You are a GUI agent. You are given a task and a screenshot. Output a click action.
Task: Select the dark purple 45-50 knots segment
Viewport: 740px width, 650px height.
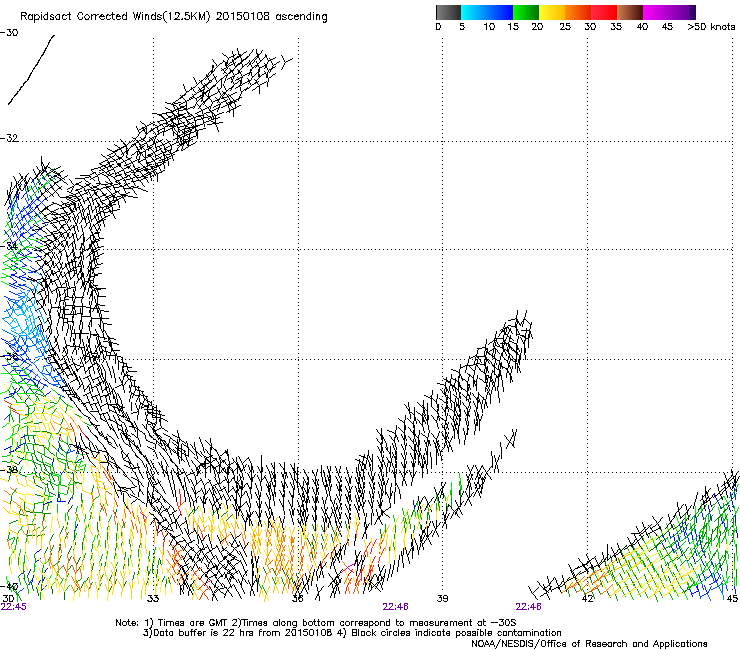click(682, 12)
